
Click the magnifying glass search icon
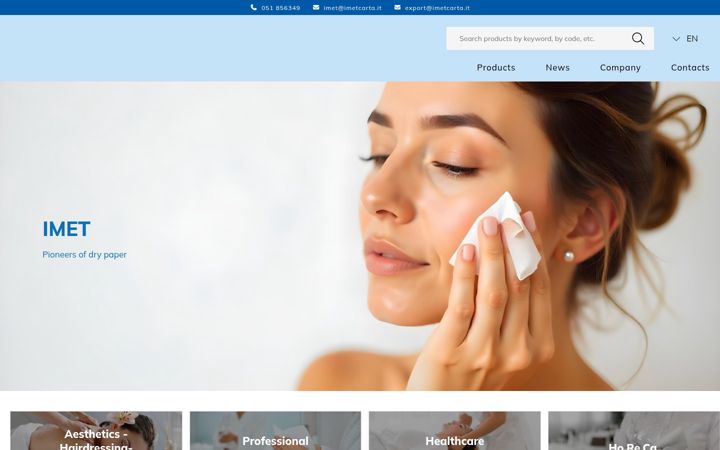click(638, 39)
